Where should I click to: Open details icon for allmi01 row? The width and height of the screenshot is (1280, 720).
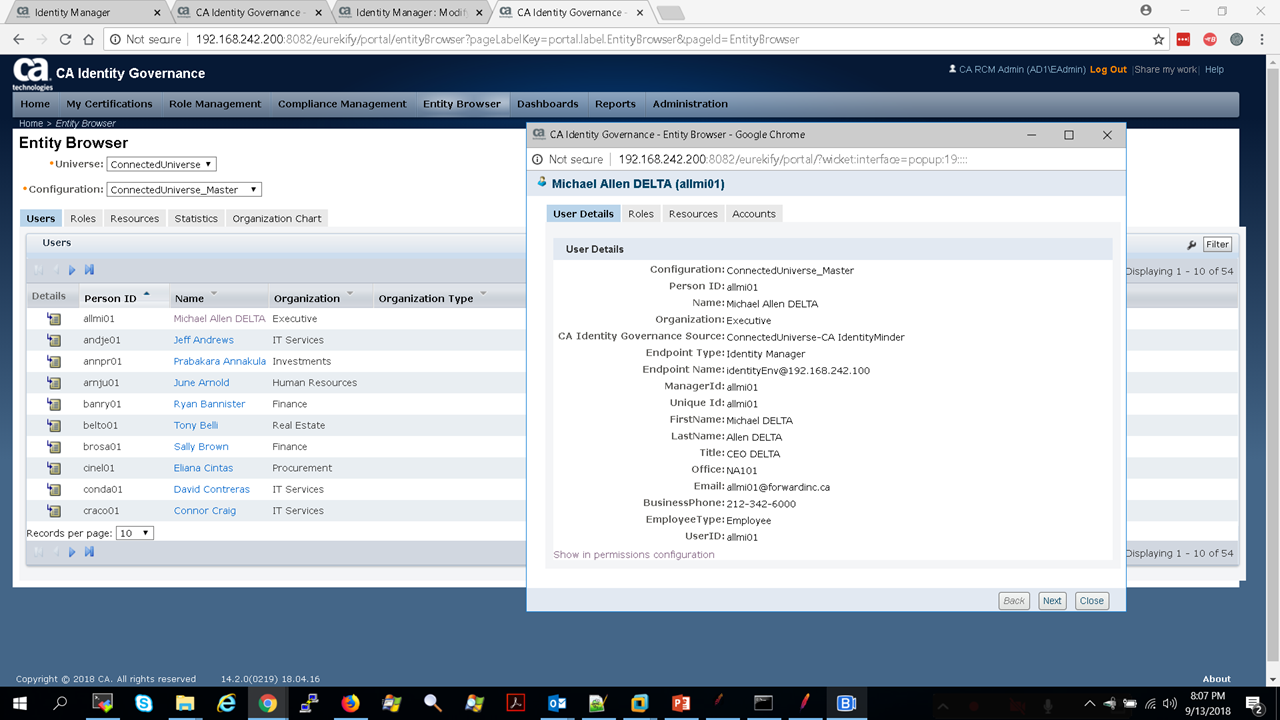[53, 319]
